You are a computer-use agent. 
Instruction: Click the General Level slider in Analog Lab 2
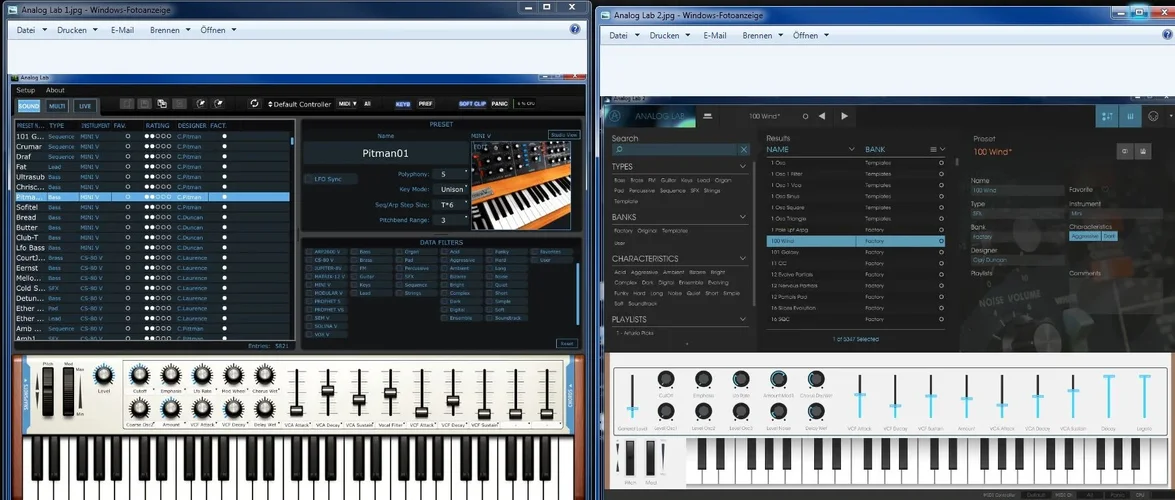click(x=632, y=397)
